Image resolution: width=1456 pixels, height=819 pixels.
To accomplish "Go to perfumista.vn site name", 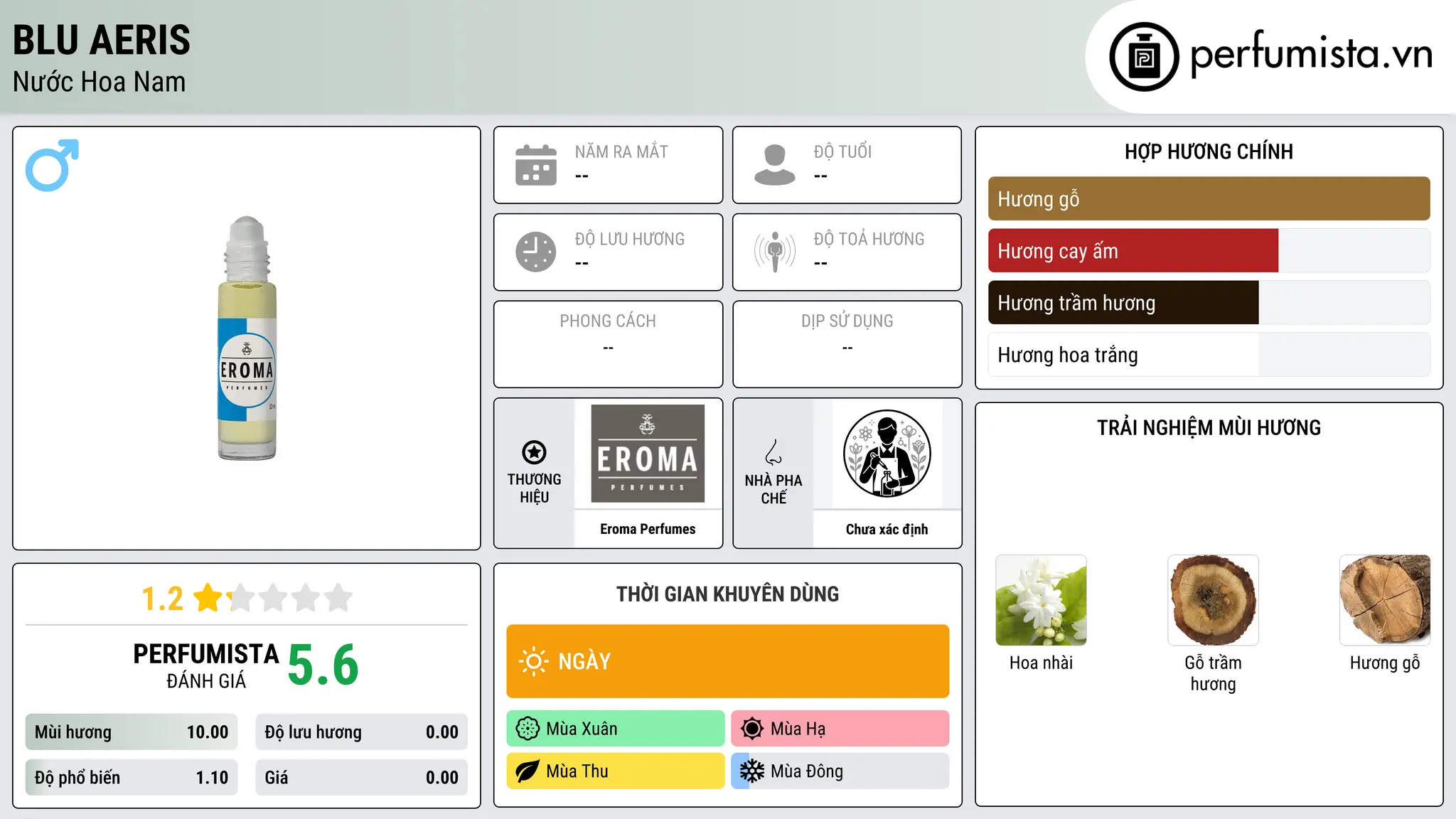I will pos(1311,54).
